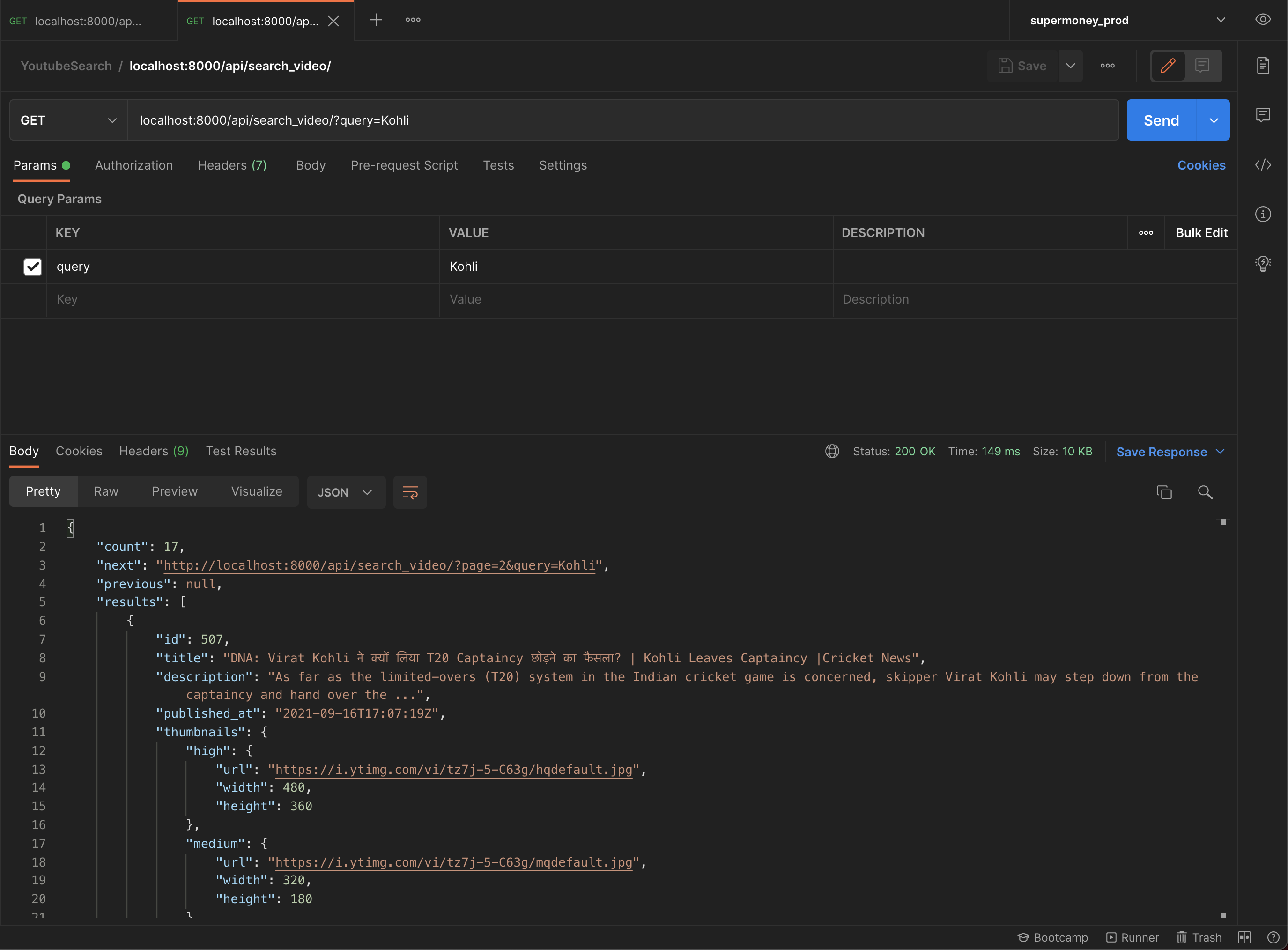Select the Raw response view tab
The width and height of the screenshot is (1288, 950).
click(106, 492)
